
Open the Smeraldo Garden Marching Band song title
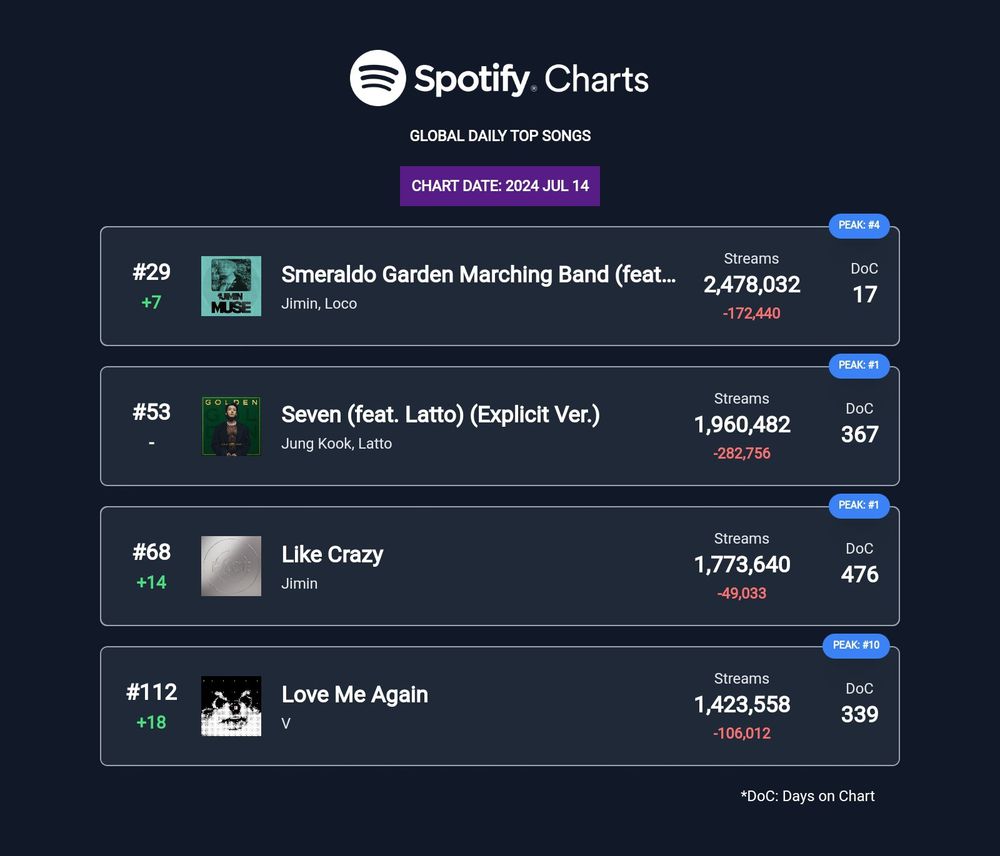(x=479, y=274)
